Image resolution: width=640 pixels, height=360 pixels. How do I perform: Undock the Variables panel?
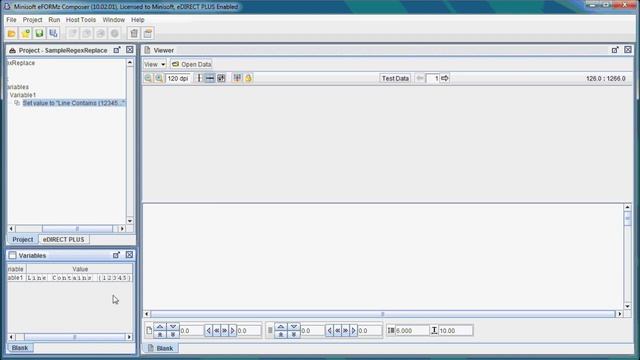pos(116,255)
